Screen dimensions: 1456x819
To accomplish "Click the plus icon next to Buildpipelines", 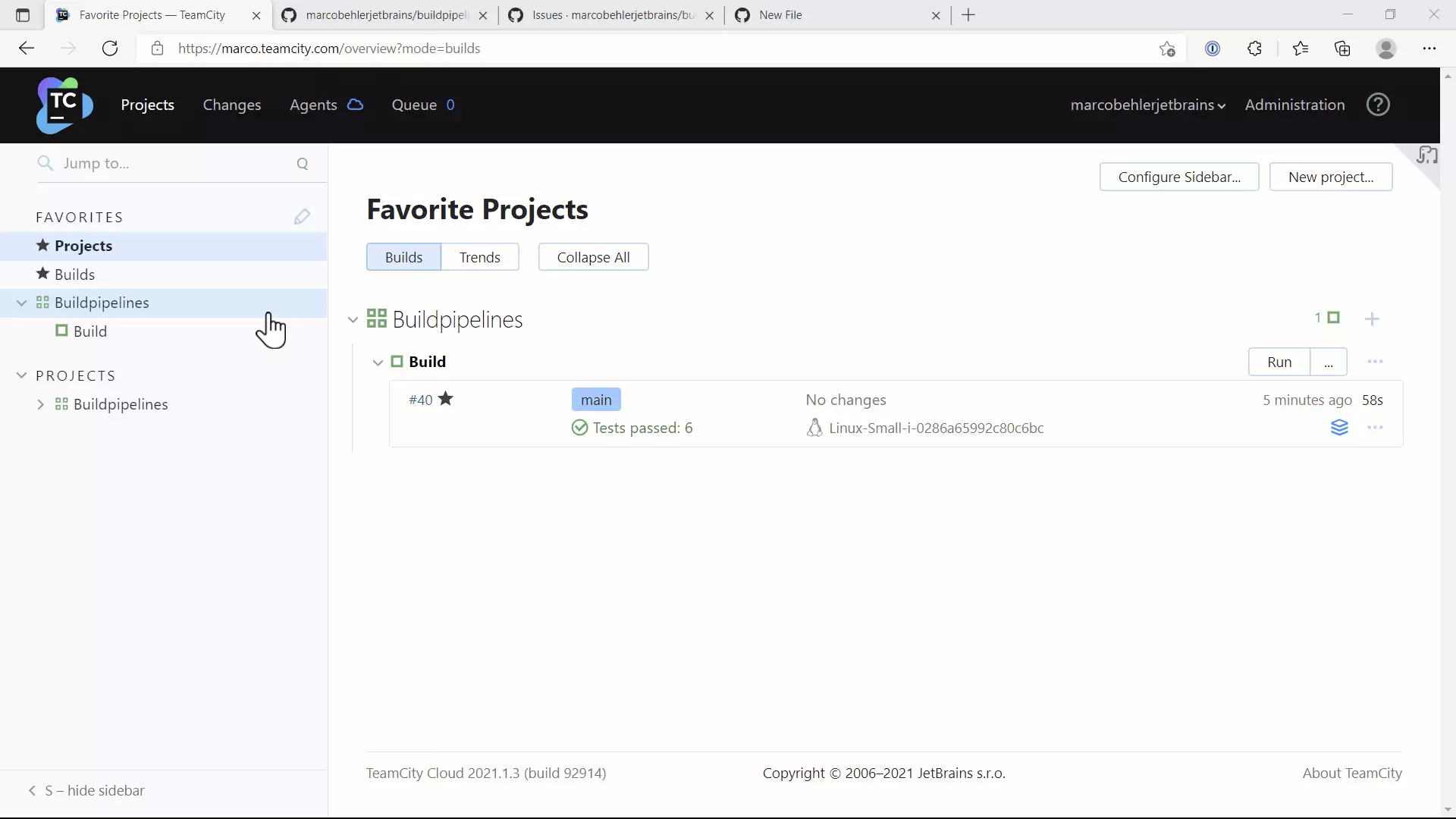I will pyautogui.click(x=1372, y=319).
